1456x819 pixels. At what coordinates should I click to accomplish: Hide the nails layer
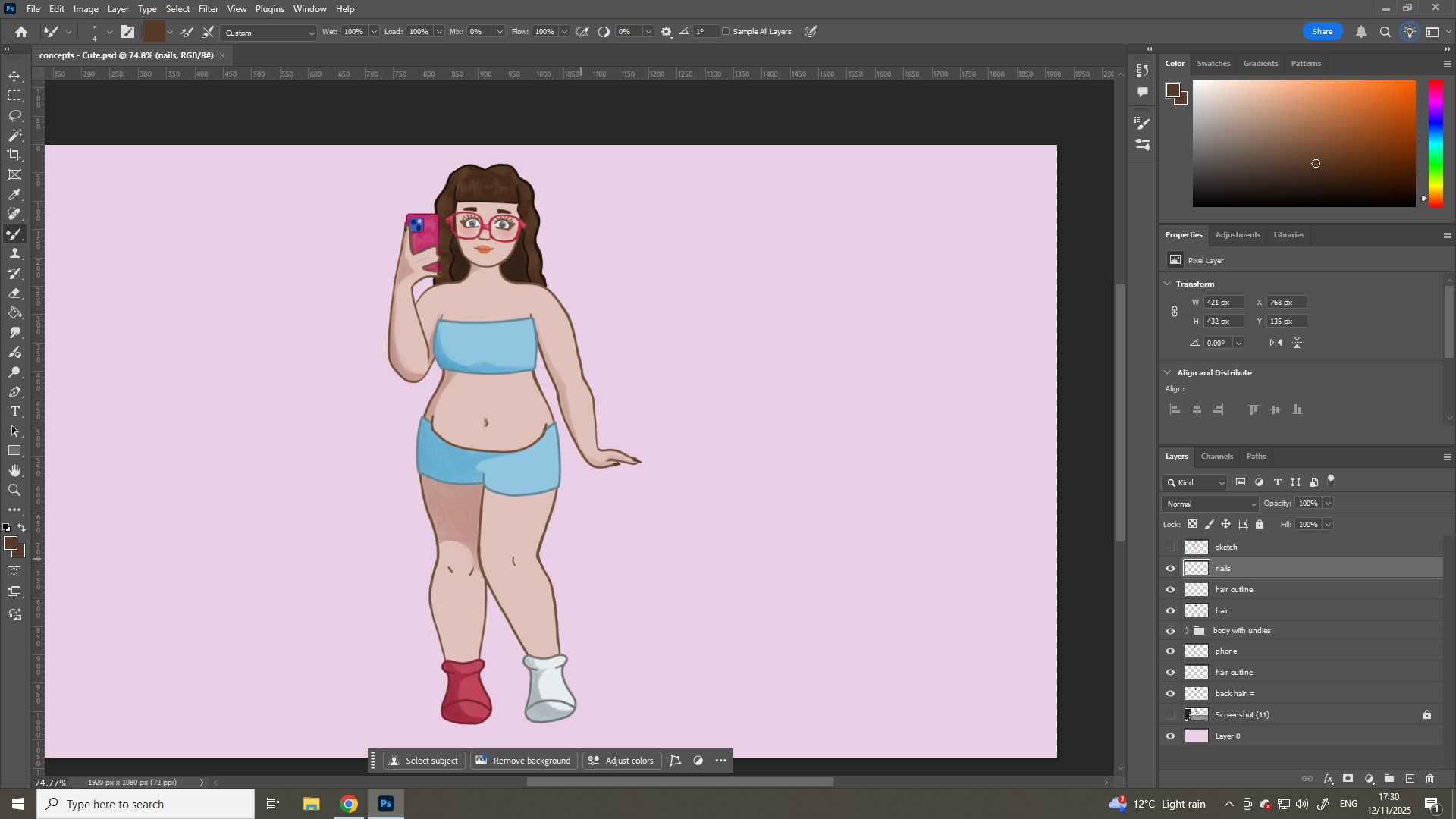click(x=1170, y=568)
